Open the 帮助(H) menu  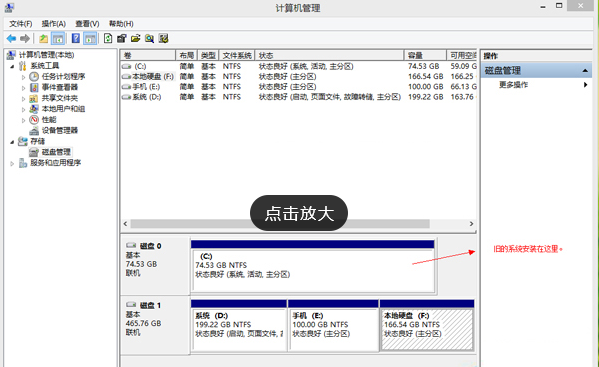point(121,24)
